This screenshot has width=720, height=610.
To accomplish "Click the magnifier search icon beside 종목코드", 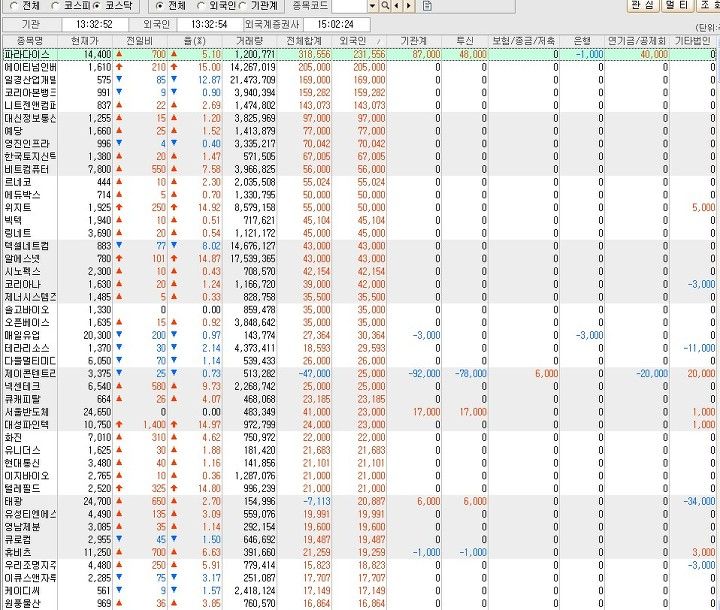I will 385,6.
